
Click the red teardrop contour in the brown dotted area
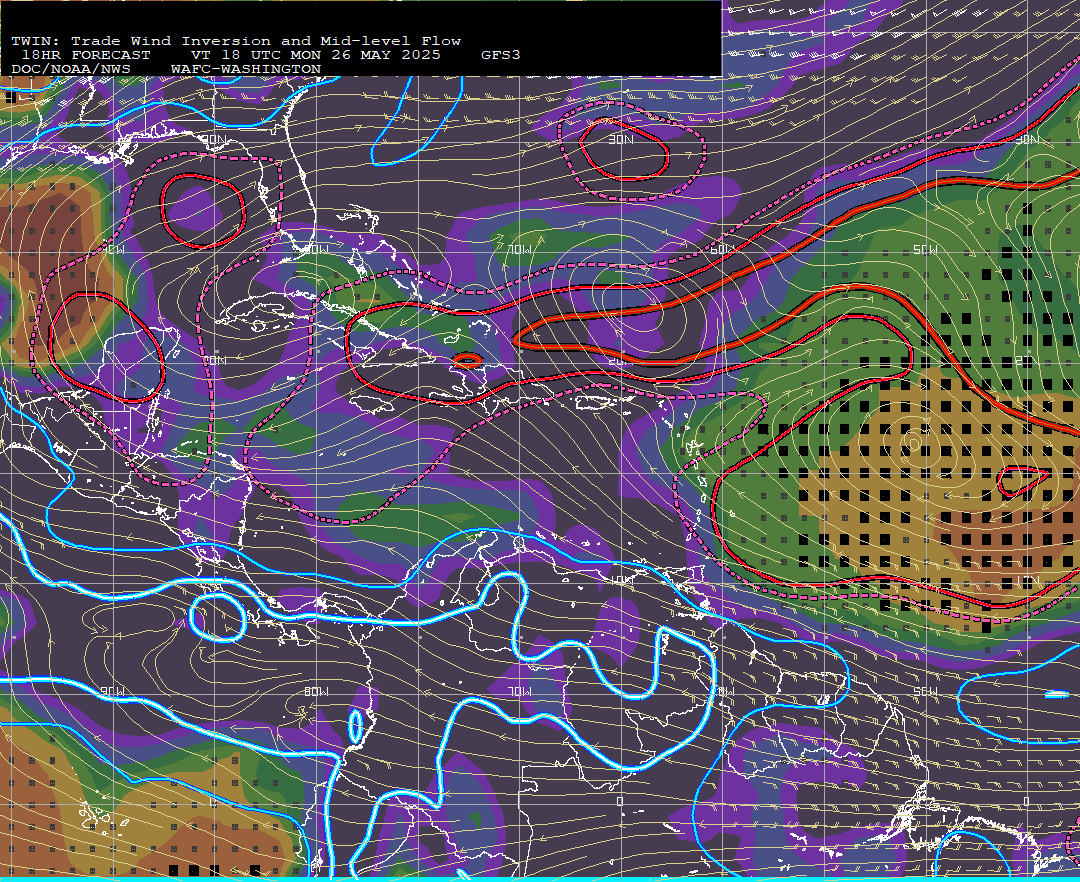[1023, 481]
